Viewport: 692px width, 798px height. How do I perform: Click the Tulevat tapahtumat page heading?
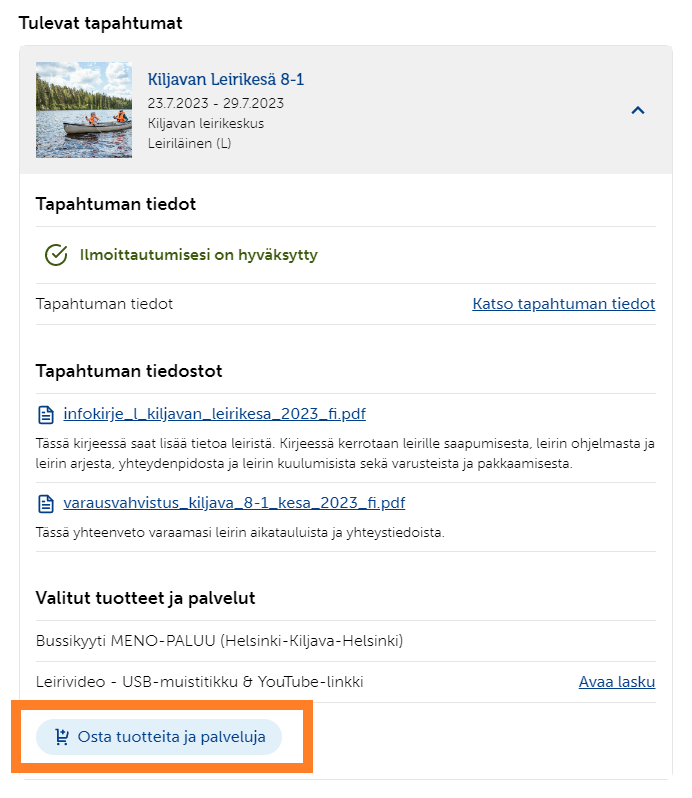click(100, 23)
